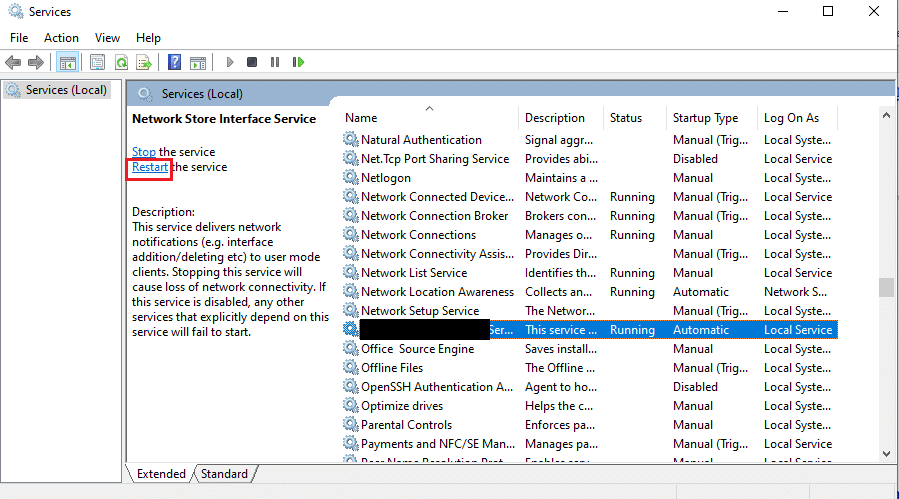Image resolution: width=899 pixels, height=499 pixels.
Task: Click the Restart the service link
Action: coord(150,167)
